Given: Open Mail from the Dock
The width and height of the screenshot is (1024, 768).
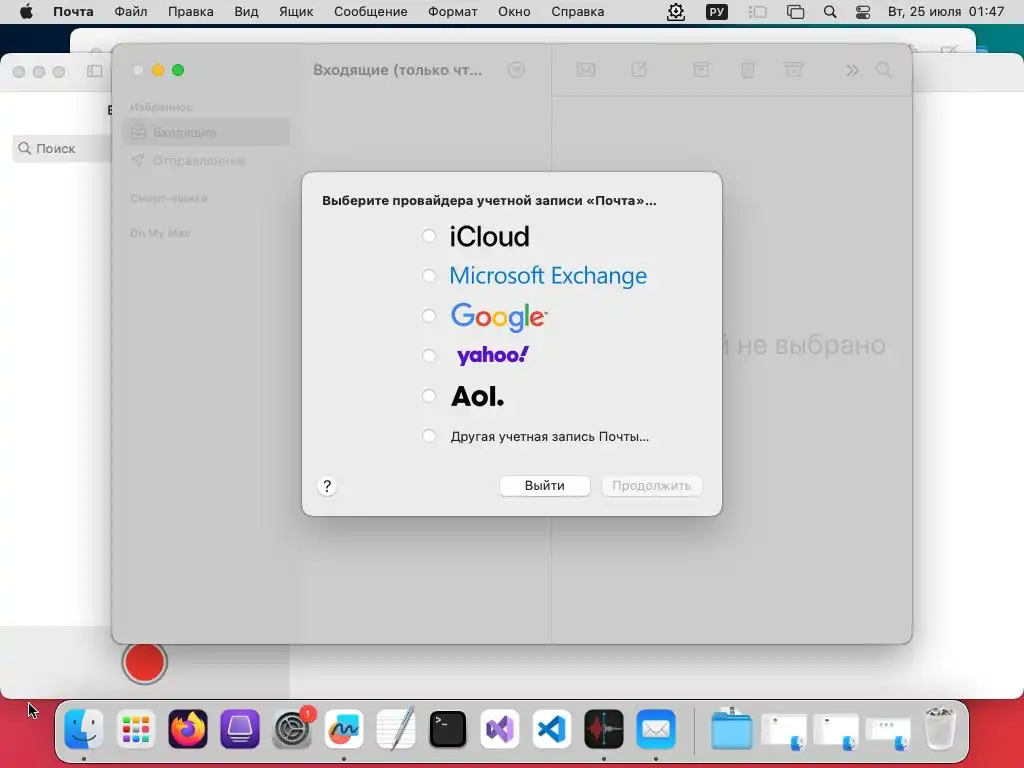Looking at the screenshot, I should tap(656, 729).
